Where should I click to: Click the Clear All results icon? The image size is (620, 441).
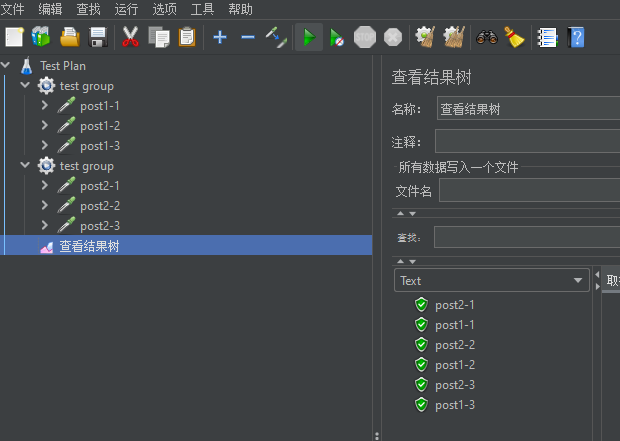[x=454, y=37]
